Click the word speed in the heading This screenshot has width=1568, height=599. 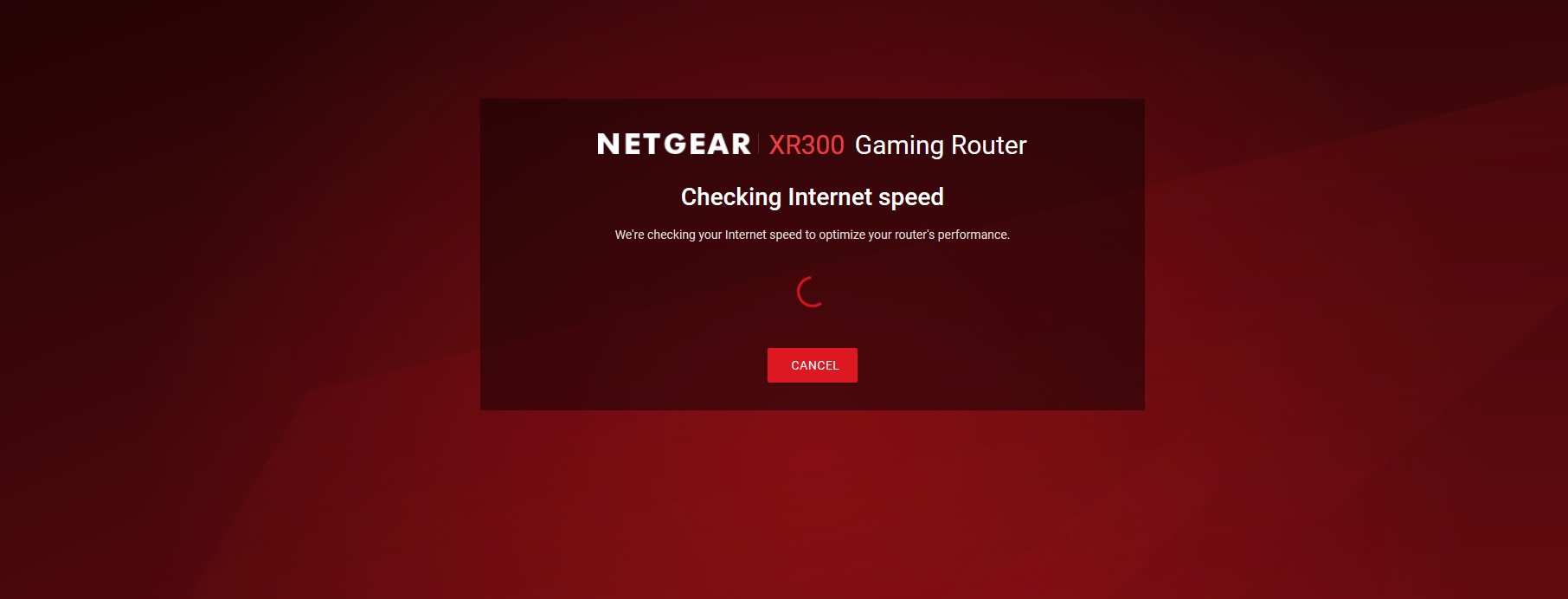[910, 198]
